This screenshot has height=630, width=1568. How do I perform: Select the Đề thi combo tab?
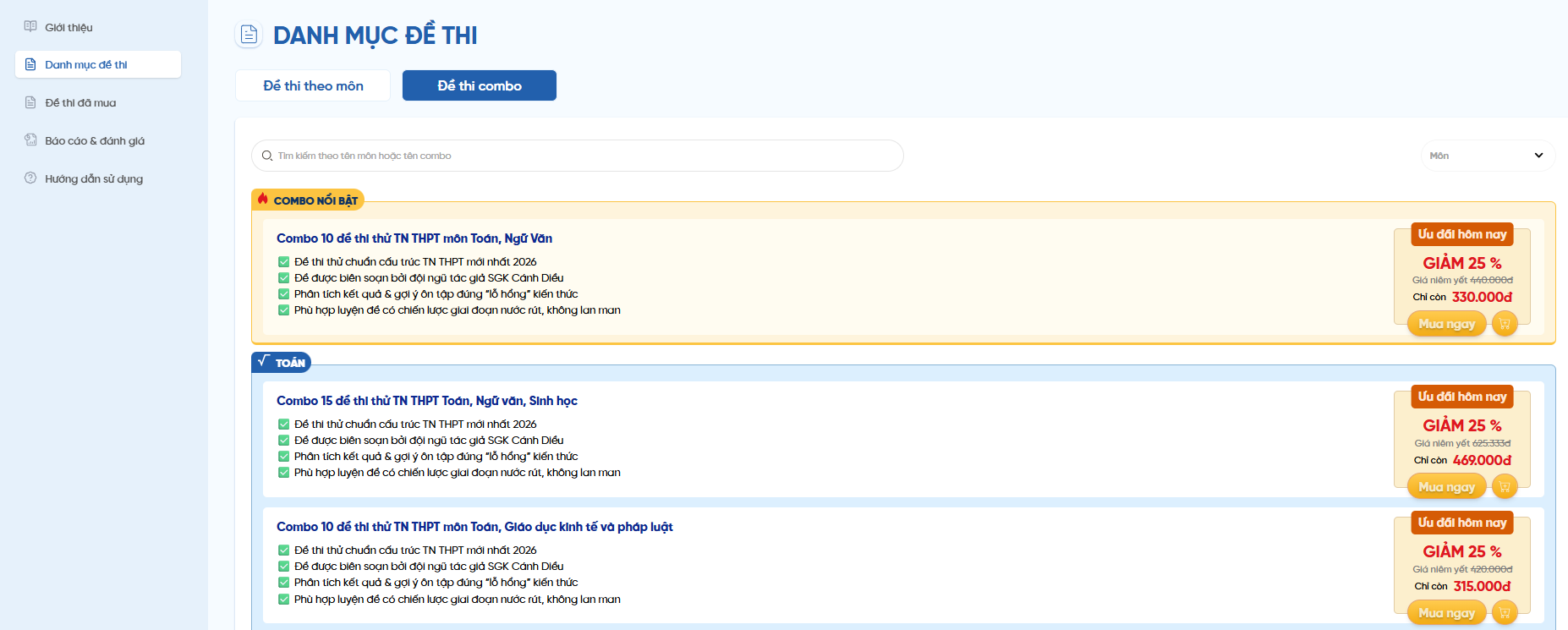pyautogui.click(x=480, y=85)
